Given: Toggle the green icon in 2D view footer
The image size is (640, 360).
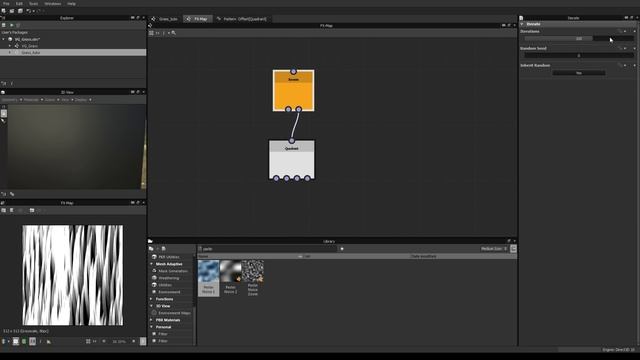Looking at the screenshot, I should pos(24,341).
